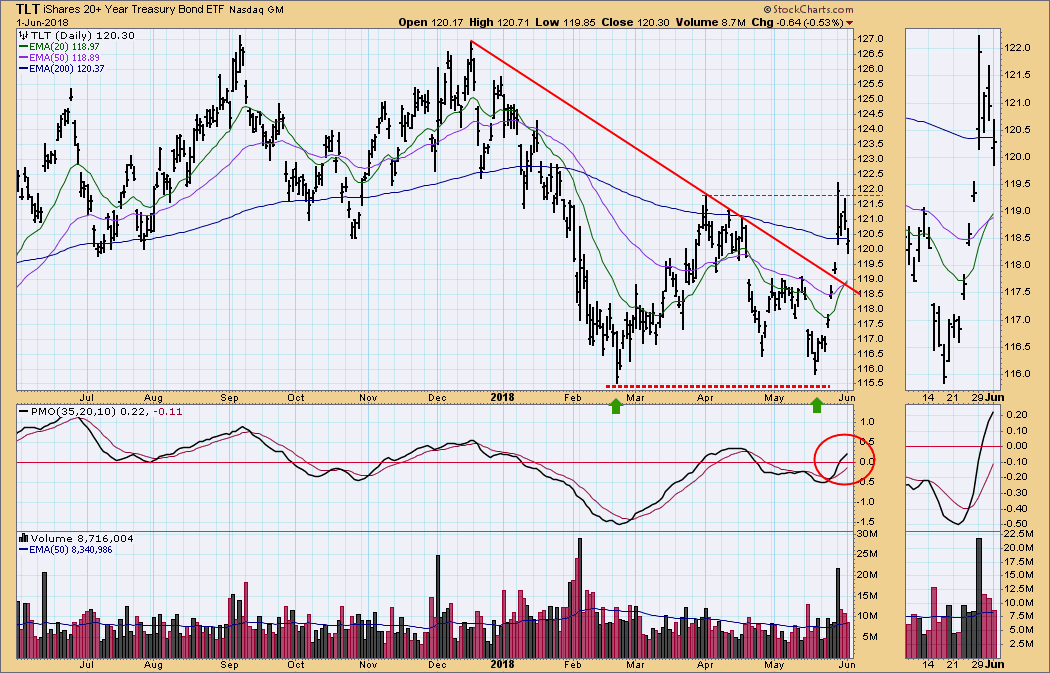The image size is (1050, 673).
Task: Click the 17.5M label on the zoomed volume axis
Action: click(1019, 561)
